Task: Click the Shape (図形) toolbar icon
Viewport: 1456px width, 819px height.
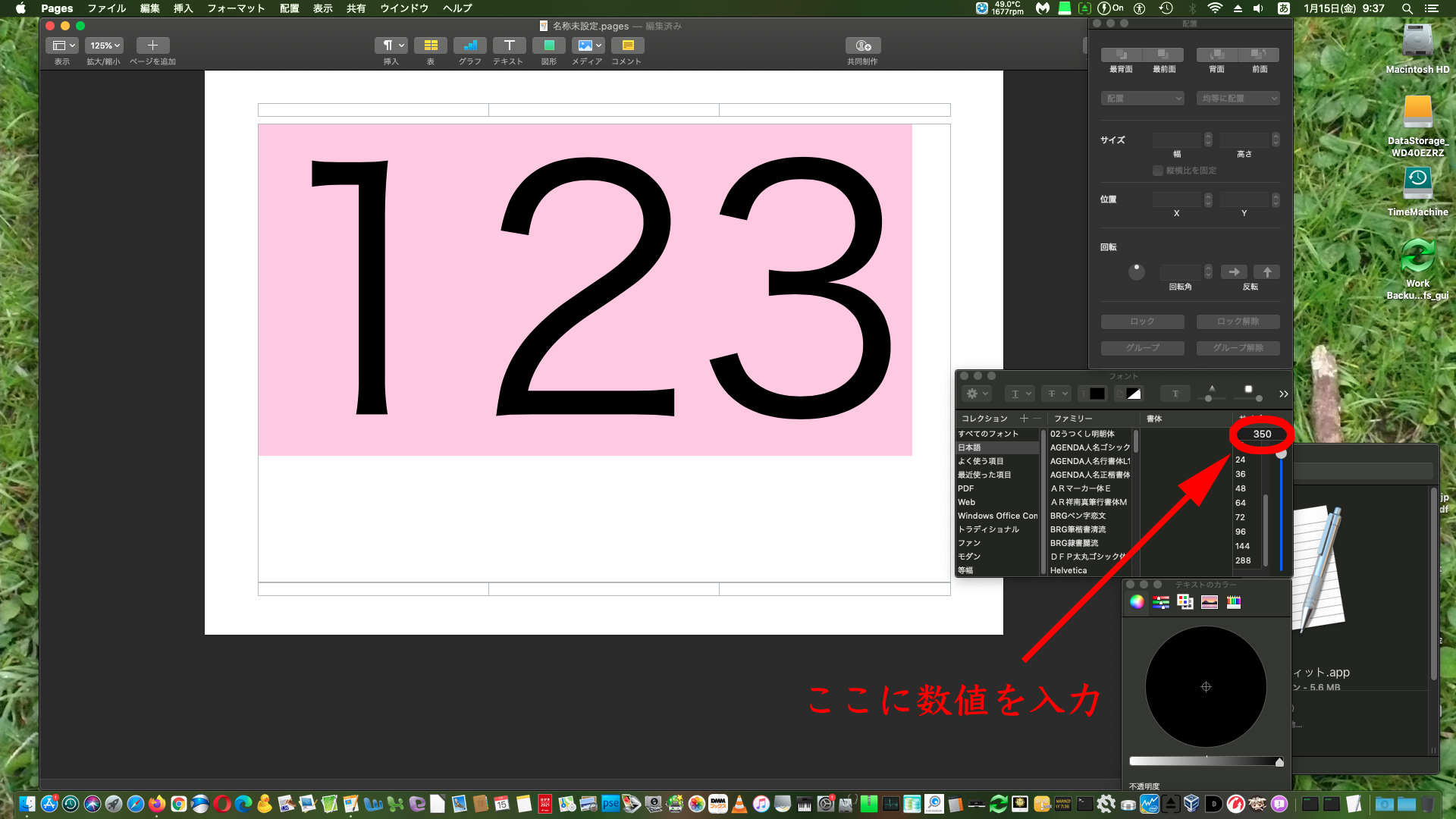Action: [548, 45]
